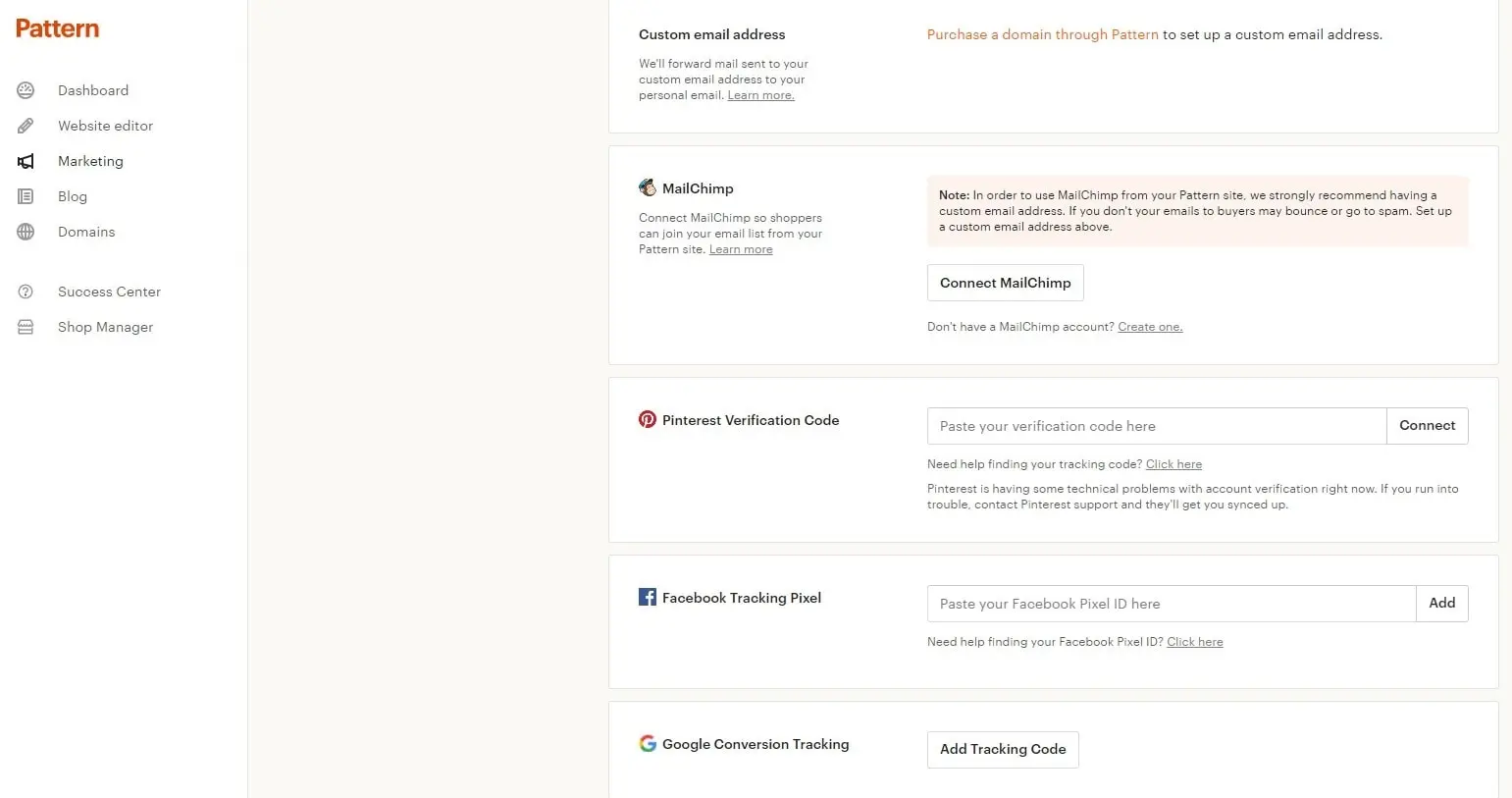Open Purchase a domain through Pattern link

(x=1042, y=34)
